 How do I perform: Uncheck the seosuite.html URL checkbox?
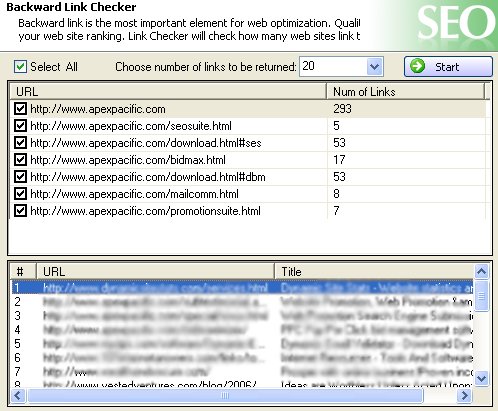(20, 126)
